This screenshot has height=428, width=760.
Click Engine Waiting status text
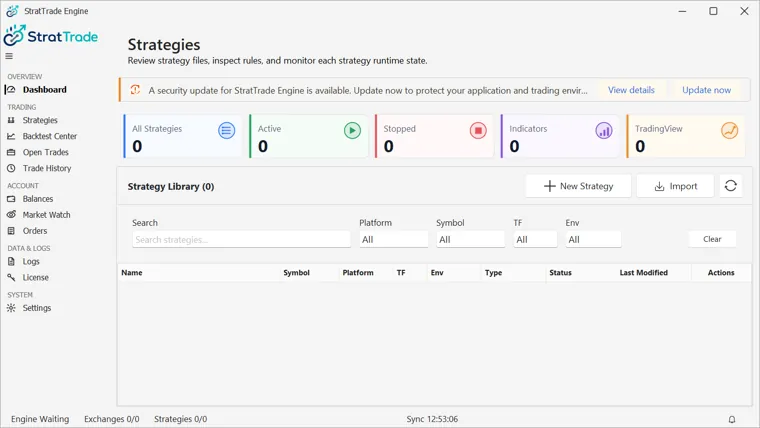[40, 419]
